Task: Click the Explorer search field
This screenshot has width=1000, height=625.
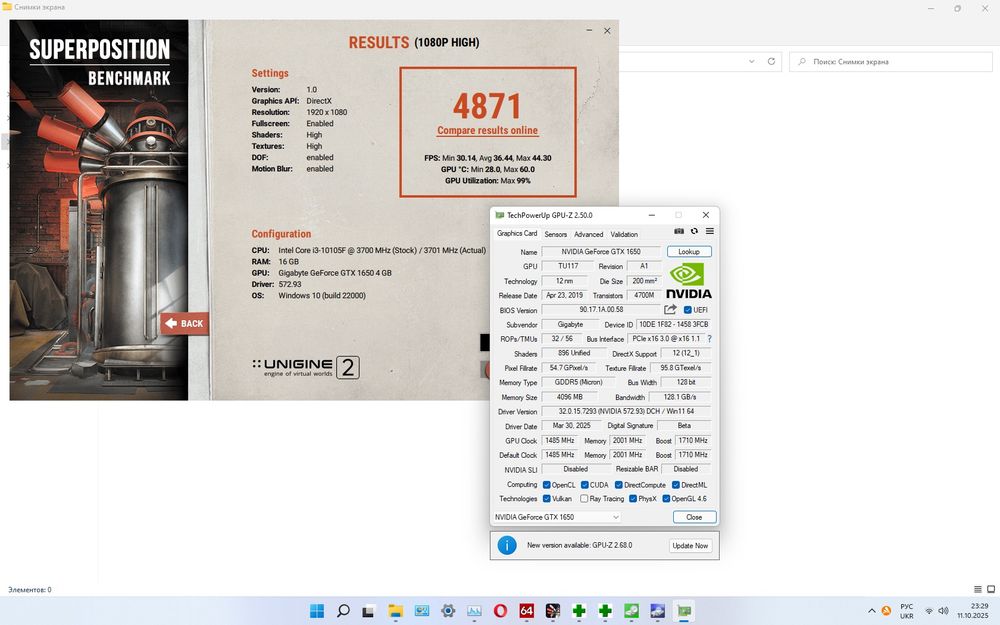Action: coord(891,61)
